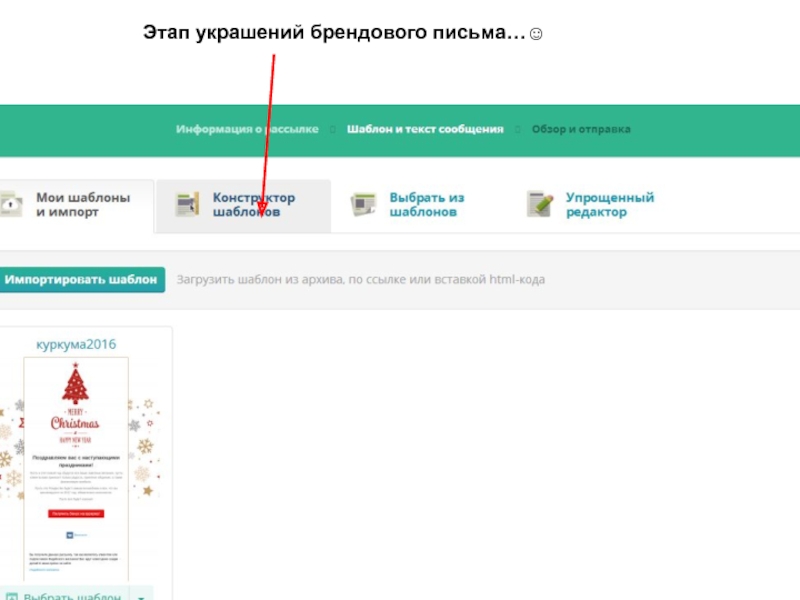Click the Christmas template preview thumbnail
Viewport: 800px width, 600px height.
pyautogui.click(x=76, y=468)
